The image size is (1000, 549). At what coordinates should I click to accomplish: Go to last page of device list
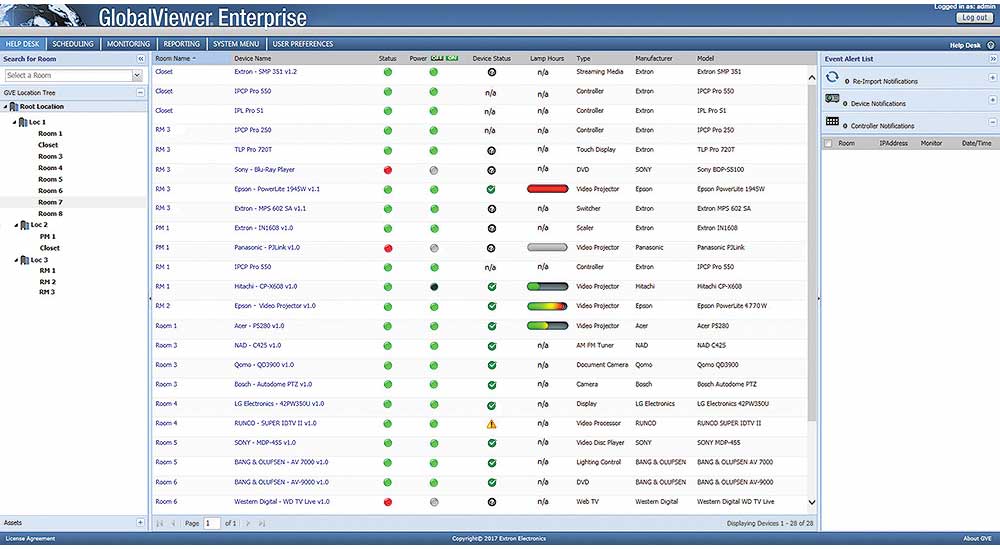tap(261, 523)
